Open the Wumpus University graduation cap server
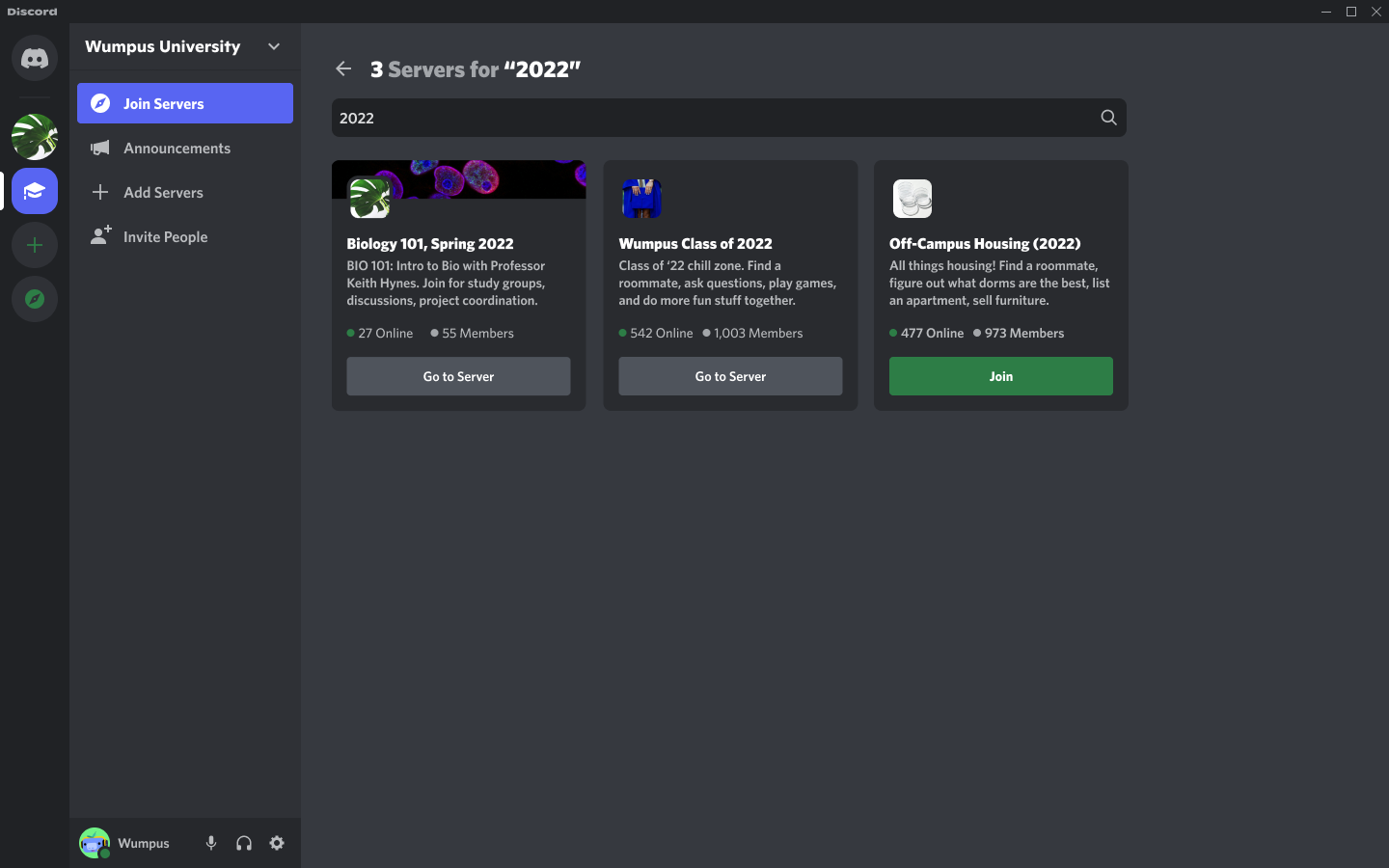 (34, 191)
